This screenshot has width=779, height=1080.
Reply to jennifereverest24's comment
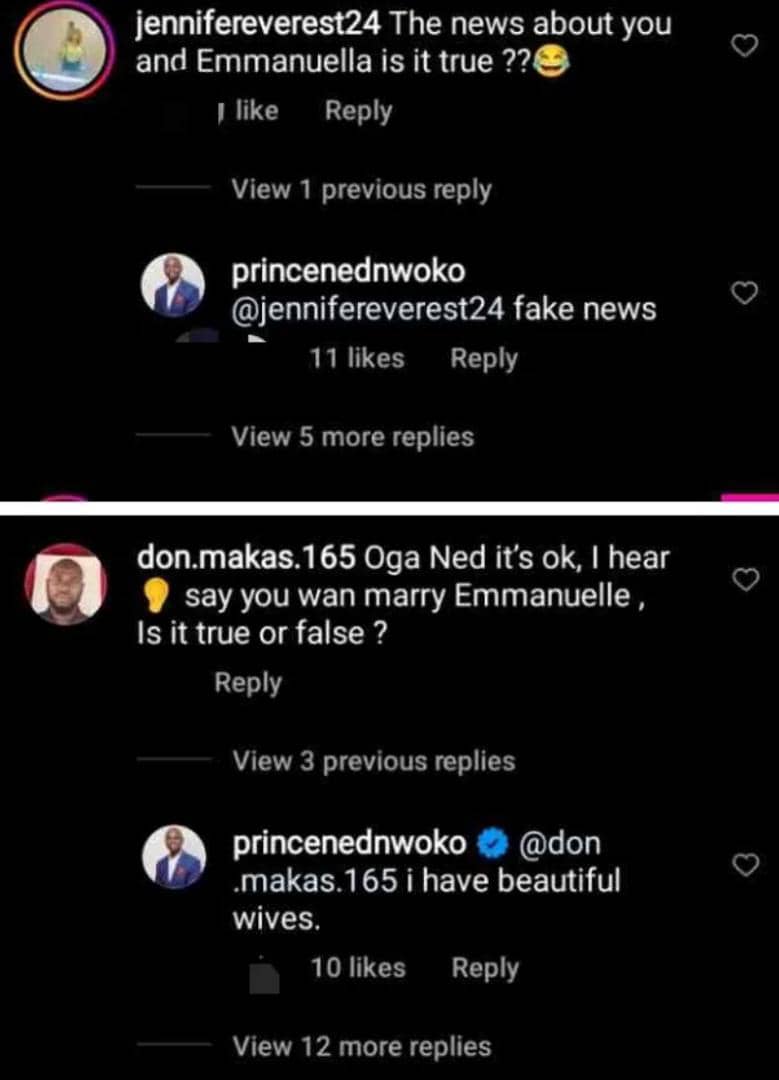coord(358,111)
